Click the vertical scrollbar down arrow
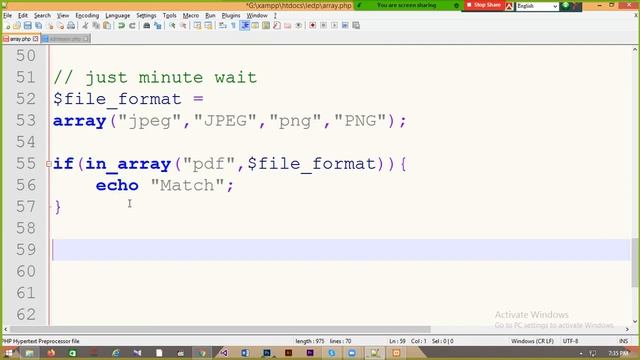The height and width of the screenshot is (360, 640). pyautogui.click(x=635, y=322)
